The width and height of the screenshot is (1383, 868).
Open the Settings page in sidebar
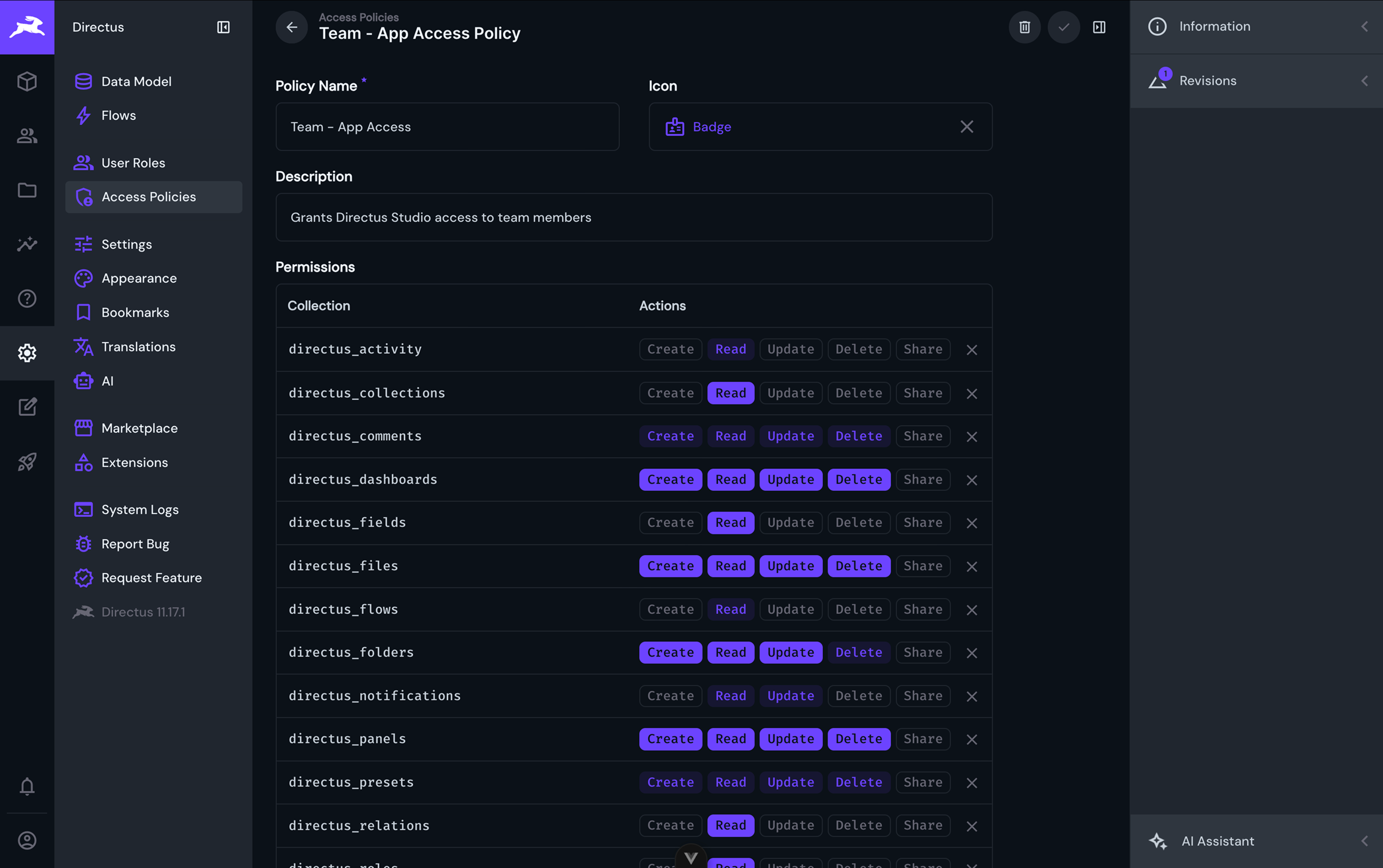pyautogui.click(x=153, y=245)
